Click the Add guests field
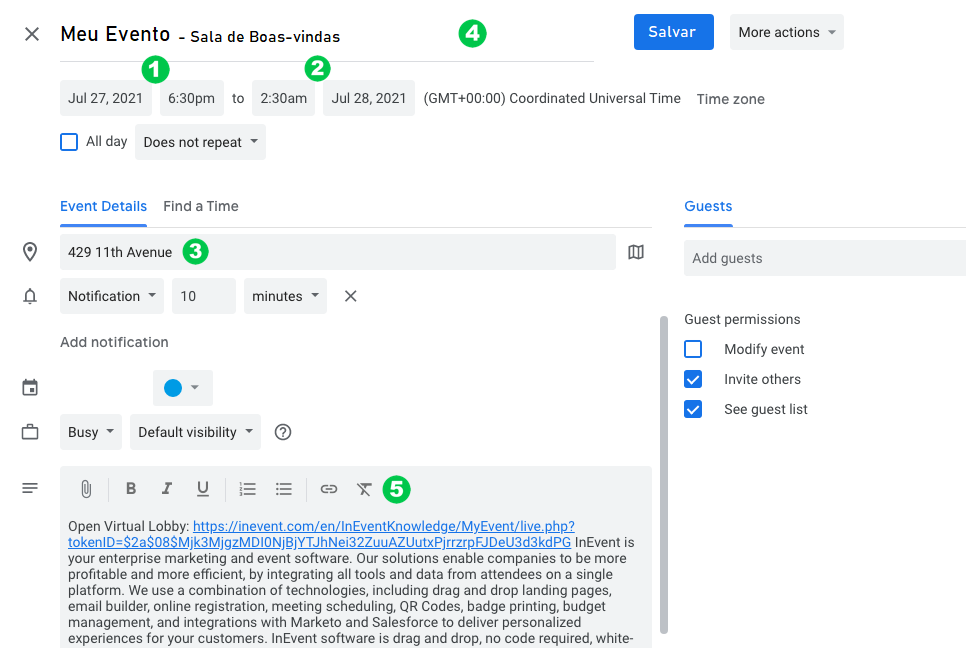This screenshot has height=648, width=966. tap(825, 258)
